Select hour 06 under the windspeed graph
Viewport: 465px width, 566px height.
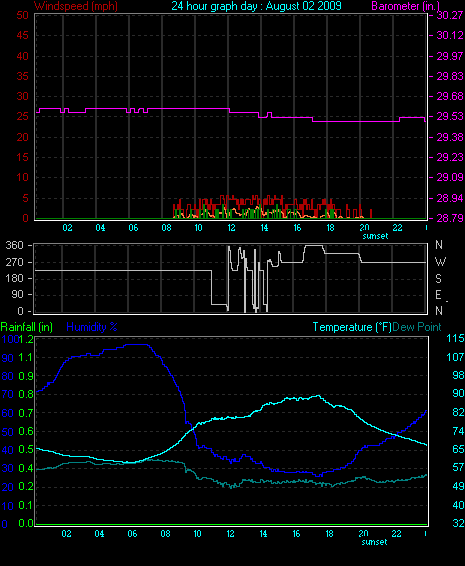[x=133, y=228]
